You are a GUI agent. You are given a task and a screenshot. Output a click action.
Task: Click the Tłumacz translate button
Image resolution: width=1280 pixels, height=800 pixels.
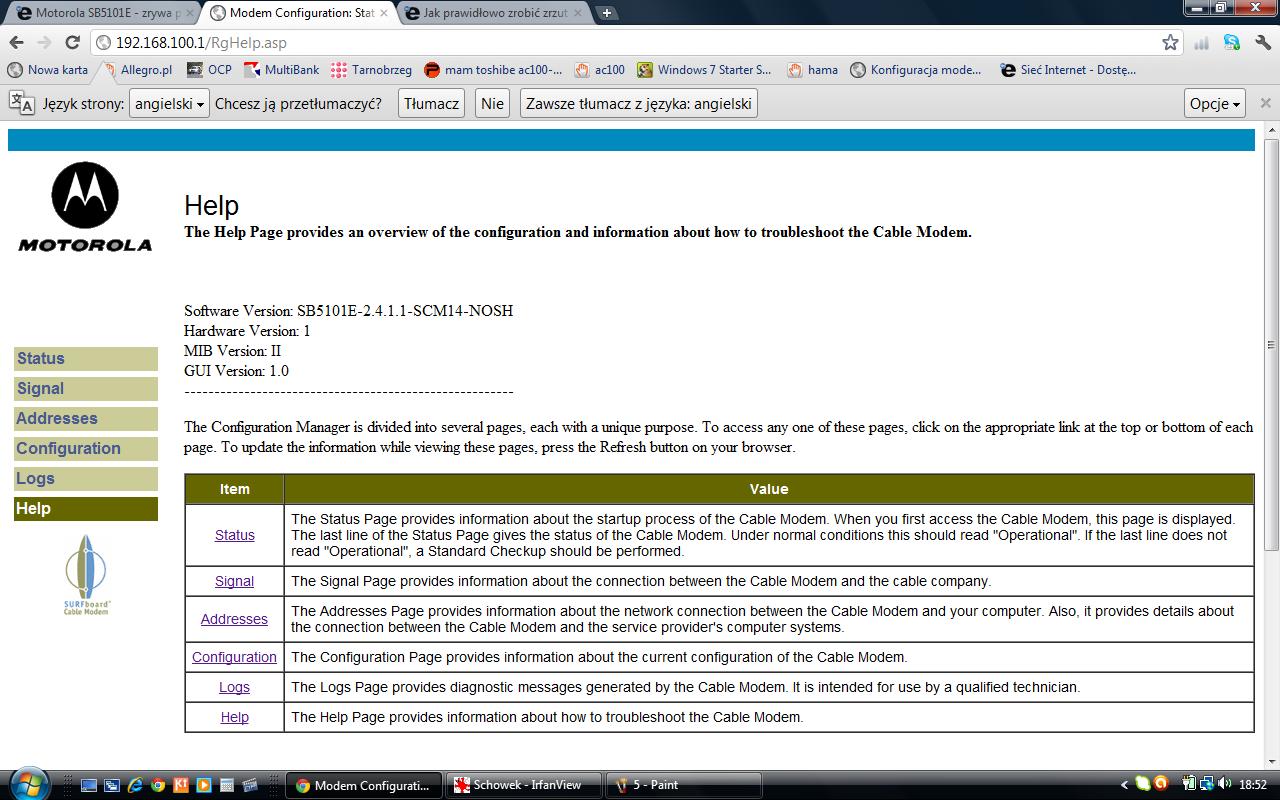431,103
